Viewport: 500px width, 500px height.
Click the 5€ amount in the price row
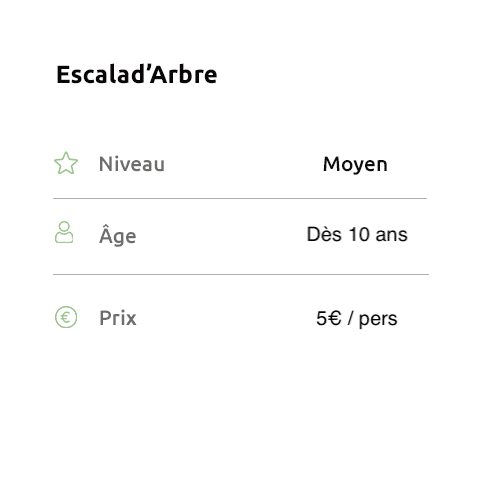click(x=329, y=318)
